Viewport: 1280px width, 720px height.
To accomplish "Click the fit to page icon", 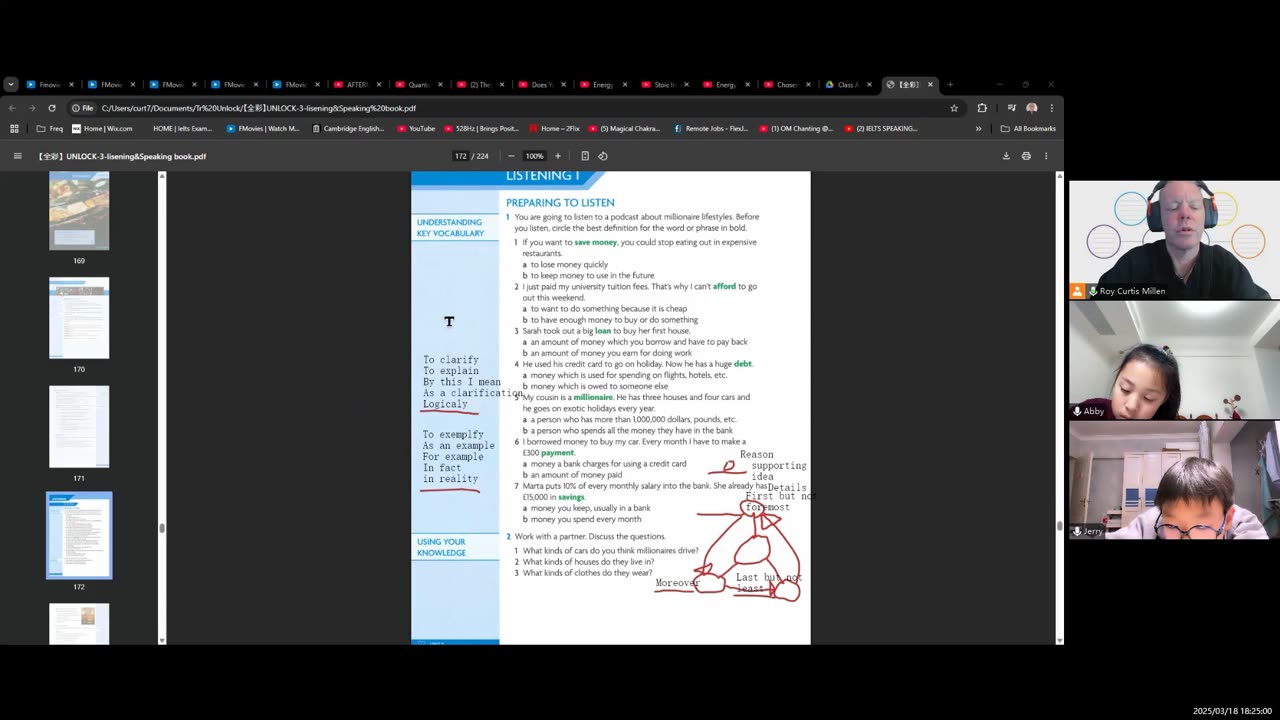I will [x=585, y=156].
